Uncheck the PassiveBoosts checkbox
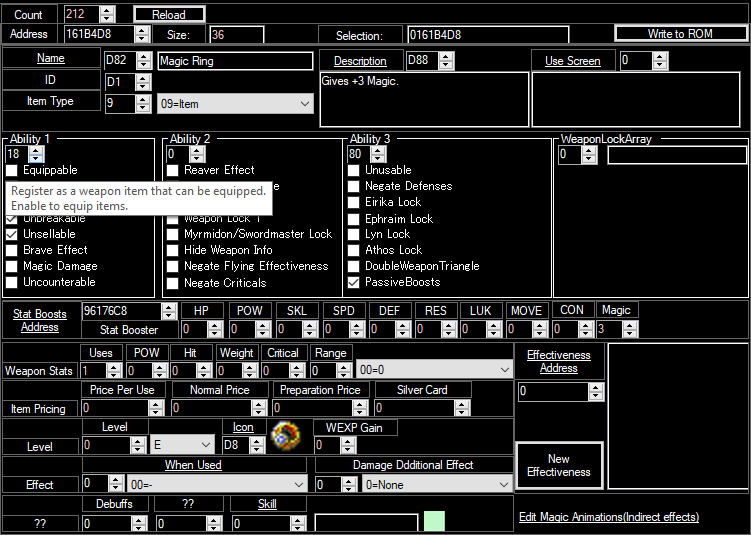The width and height of the screenshot is (751, 535). pyautogui.click(x=354, y=283)
